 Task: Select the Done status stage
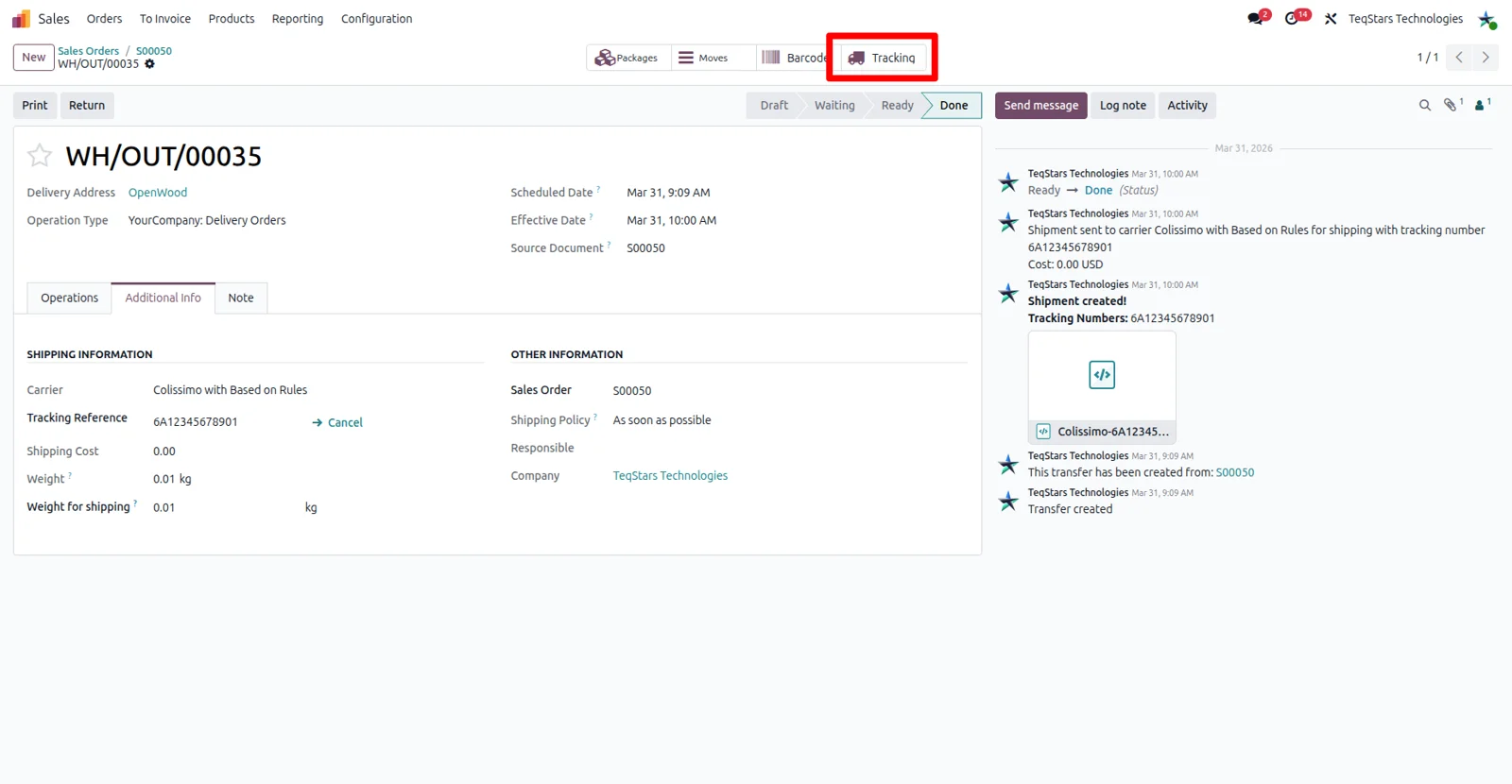[953, 106]
